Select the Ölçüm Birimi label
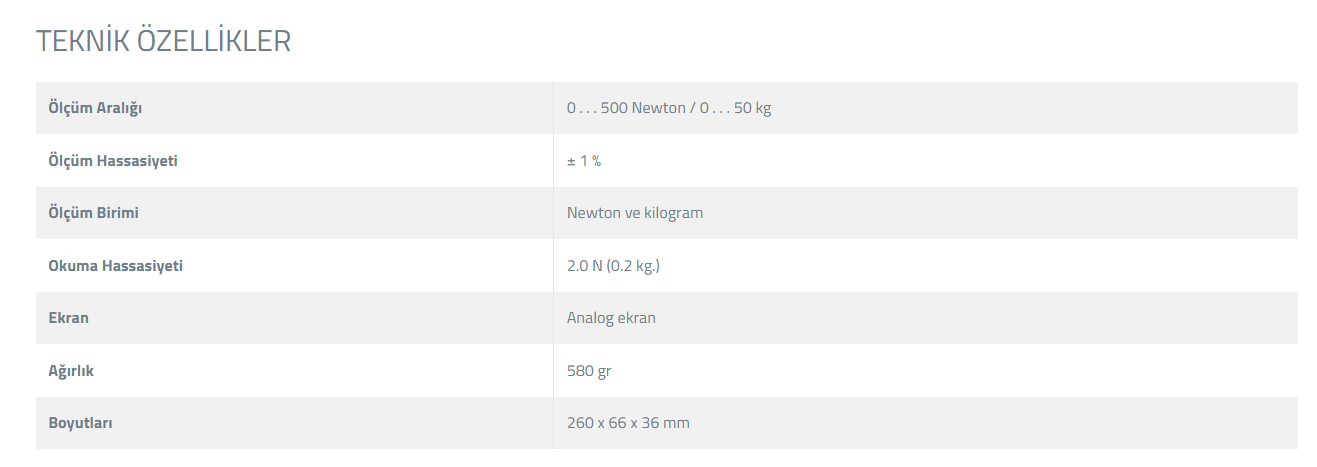This screenshot has width=1317, height=467. point(93,213)
